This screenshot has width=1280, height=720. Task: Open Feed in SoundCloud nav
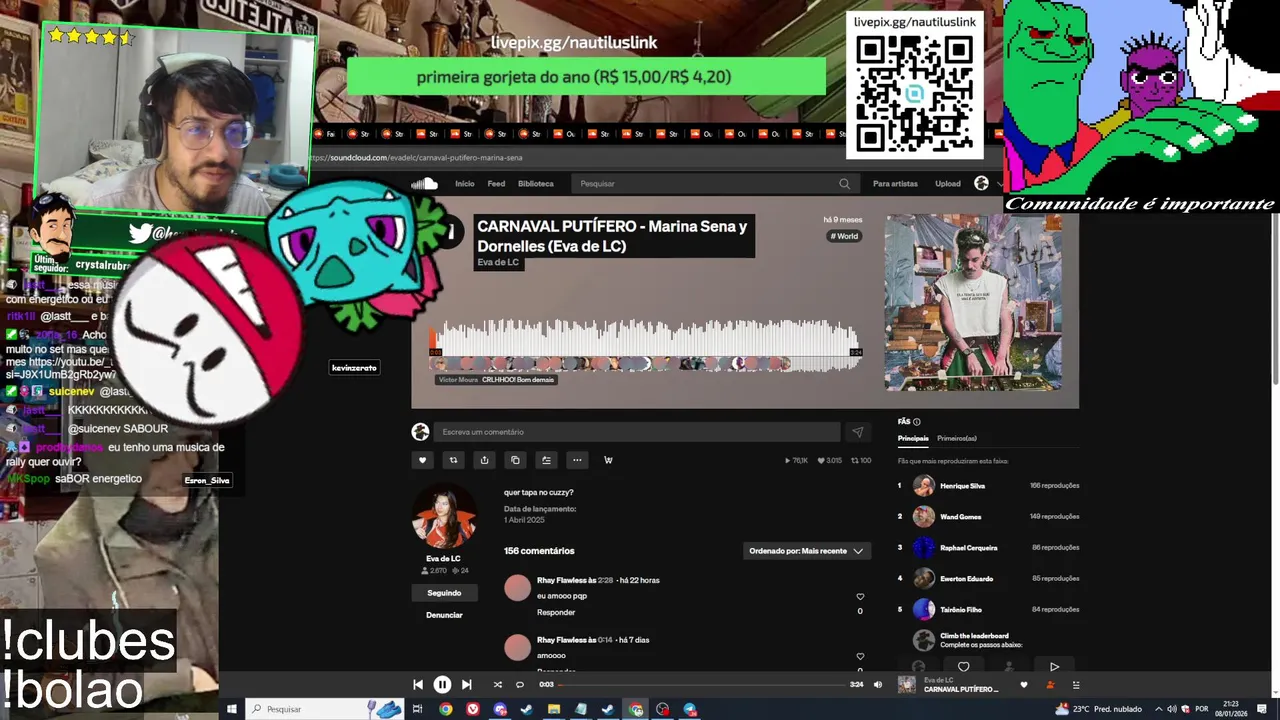(496, 183)
